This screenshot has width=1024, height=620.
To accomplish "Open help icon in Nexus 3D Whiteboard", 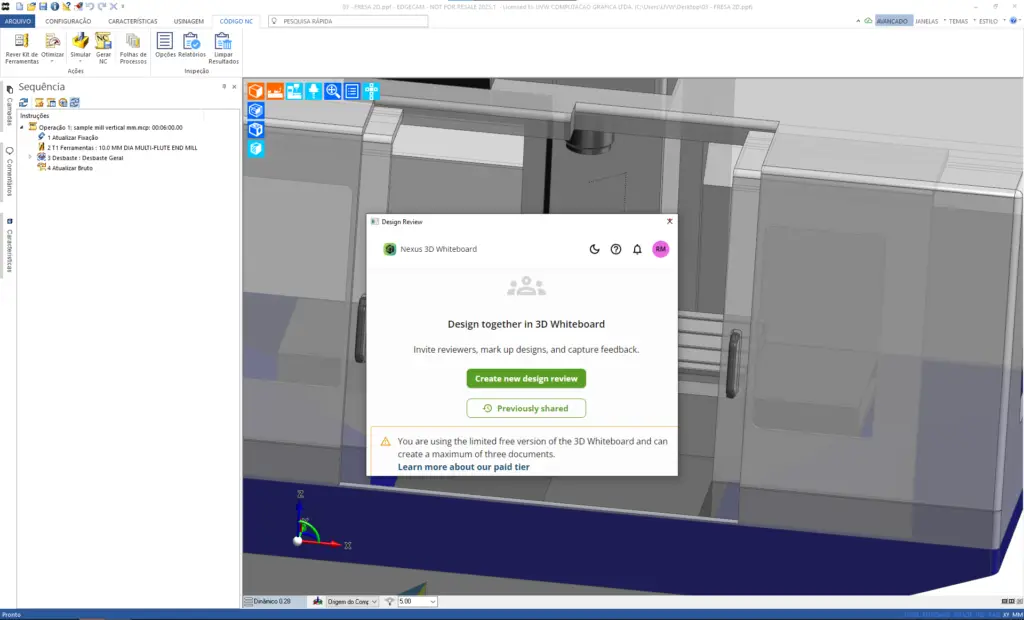I will click(x=616, y=249).
